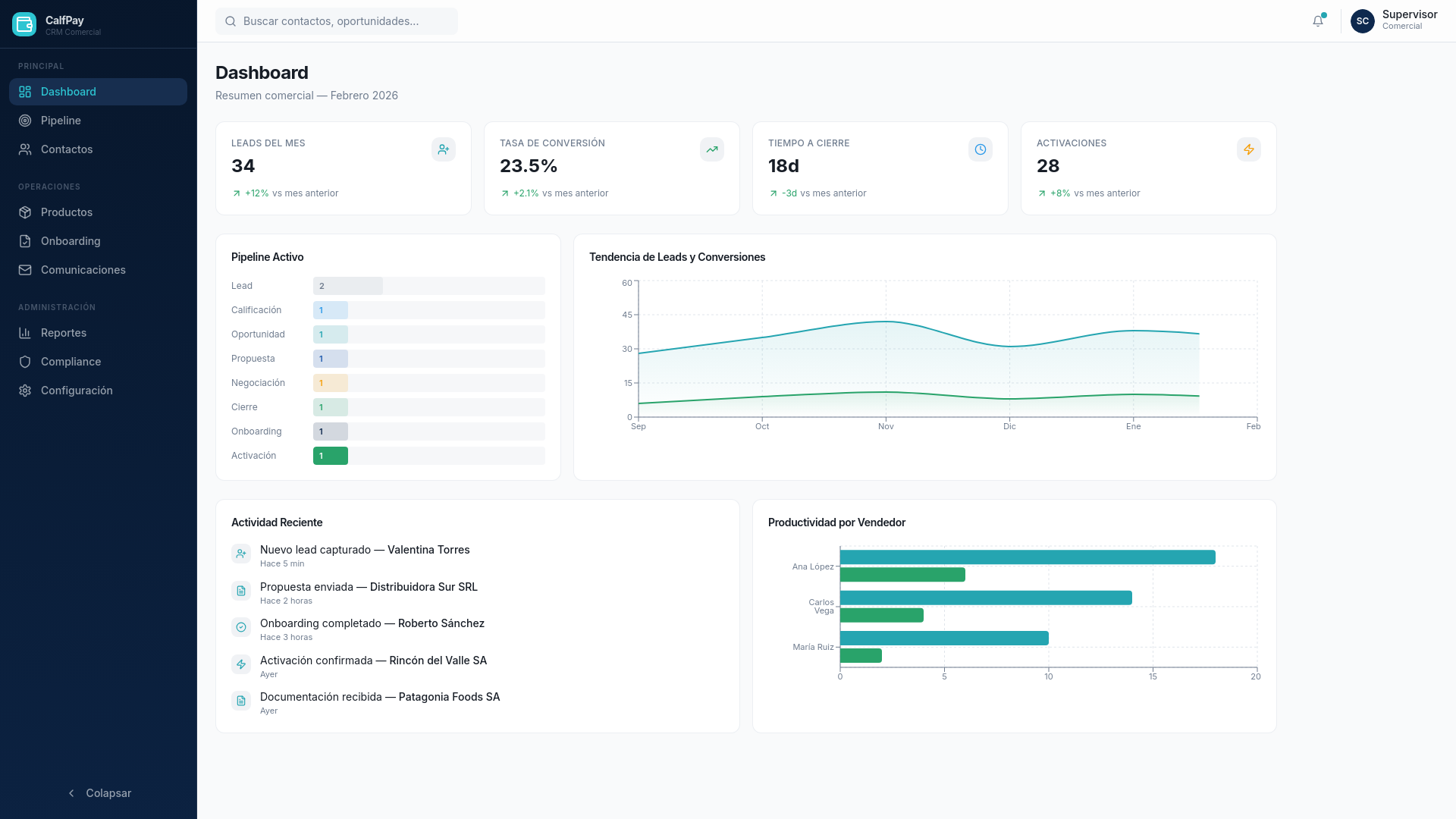Screen dimensions: 1456x819
Task: Open the Dashboard menu item
Action: click(x=98, y=92)
